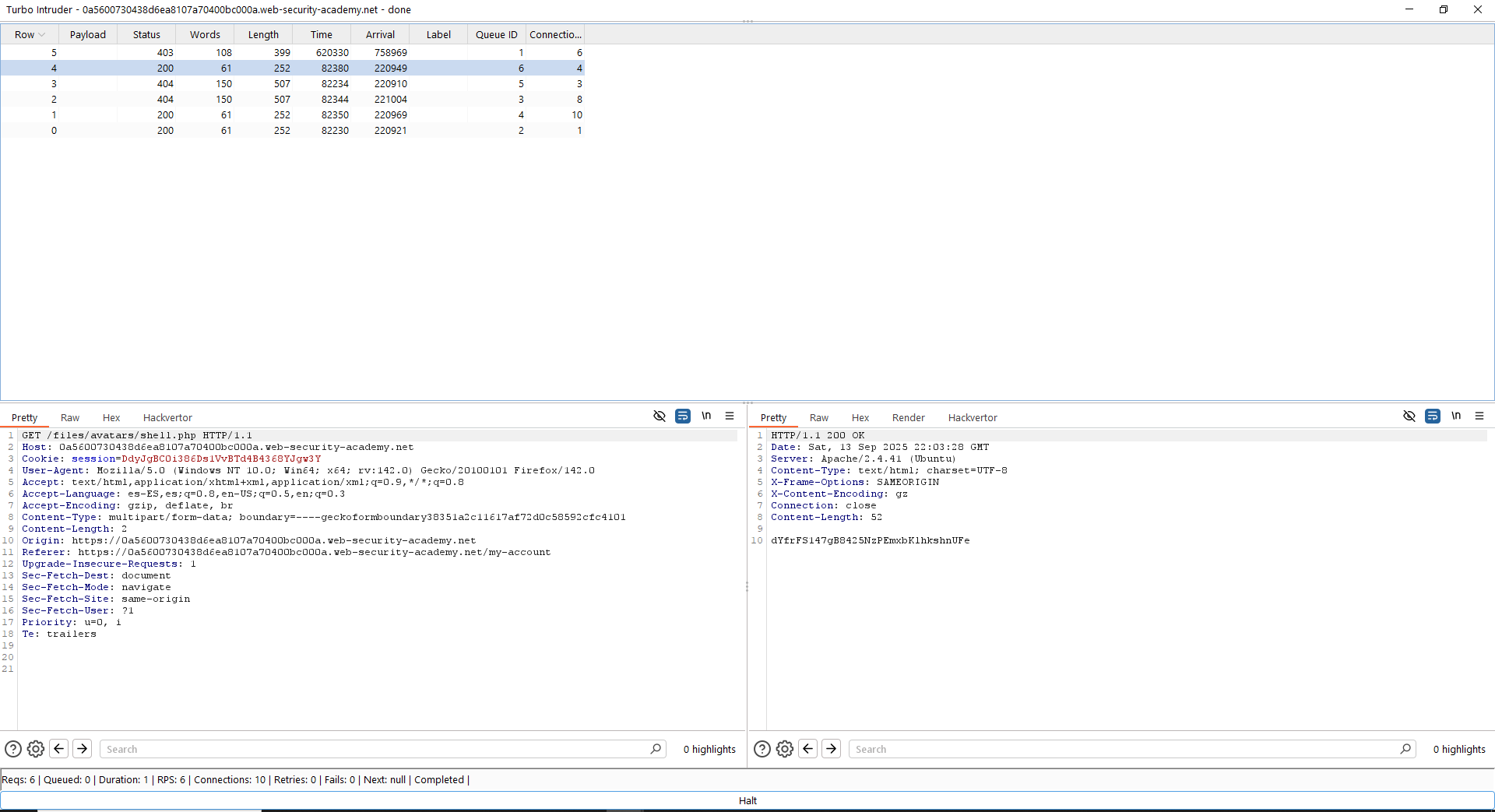
Task: Go to next match in request search
Action: [x=83, y=749]
